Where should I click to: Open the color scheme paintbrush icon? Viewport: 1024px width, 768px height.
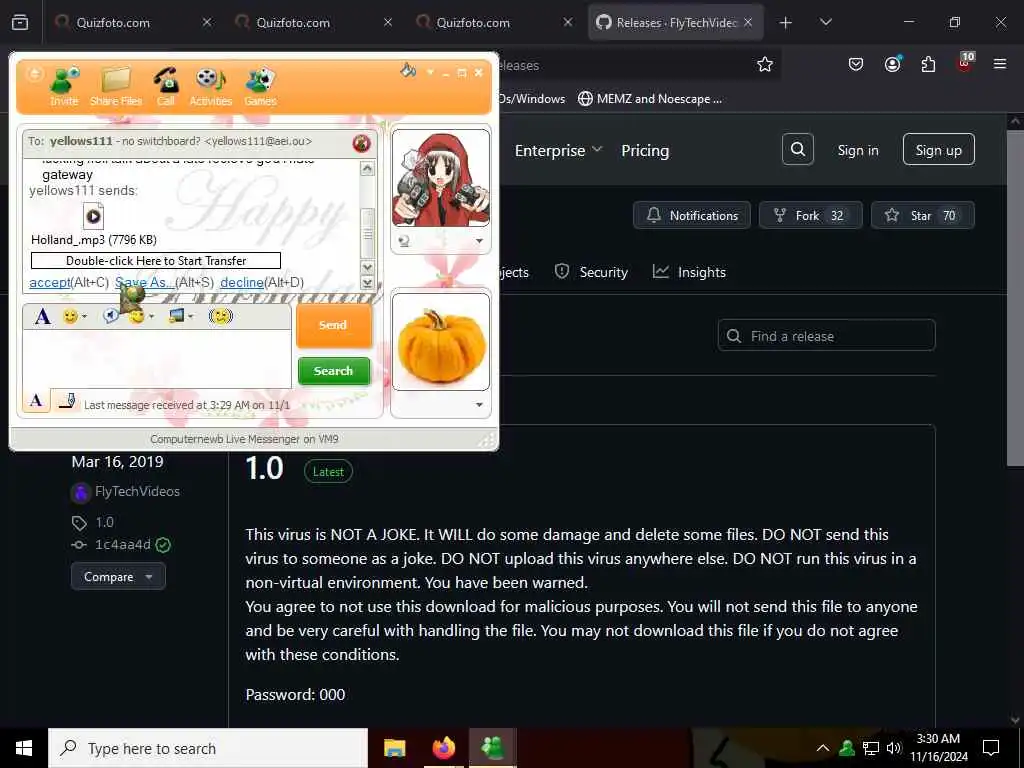(x=408, y=71)
